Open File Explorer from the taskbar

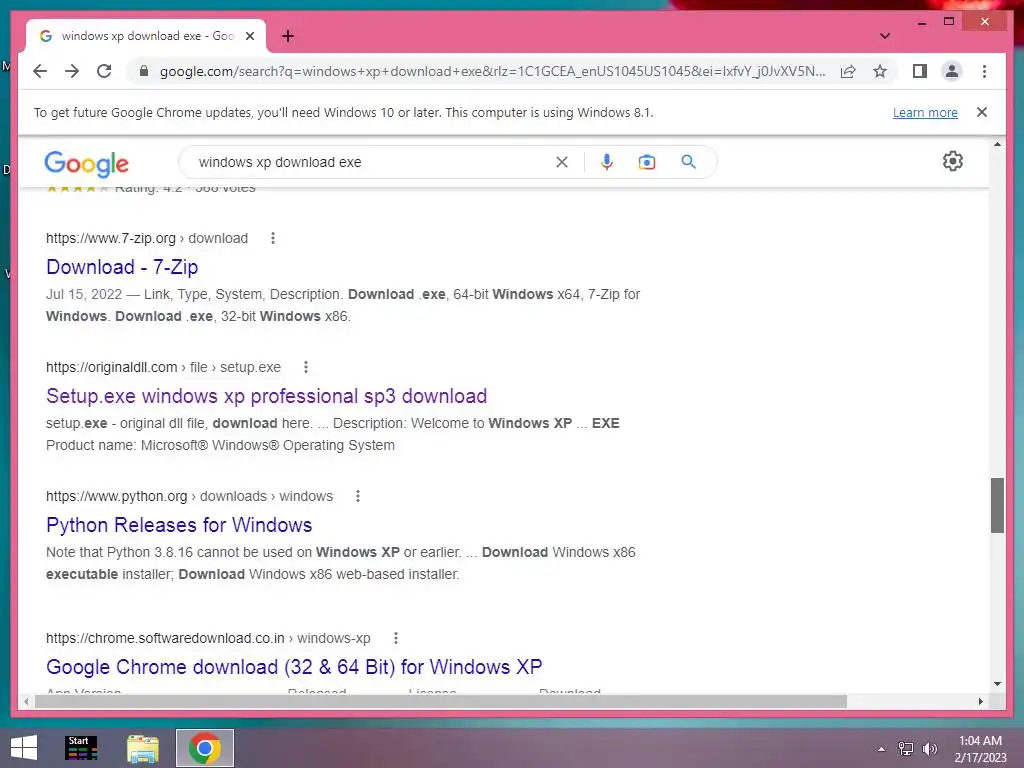pos(143,748)
